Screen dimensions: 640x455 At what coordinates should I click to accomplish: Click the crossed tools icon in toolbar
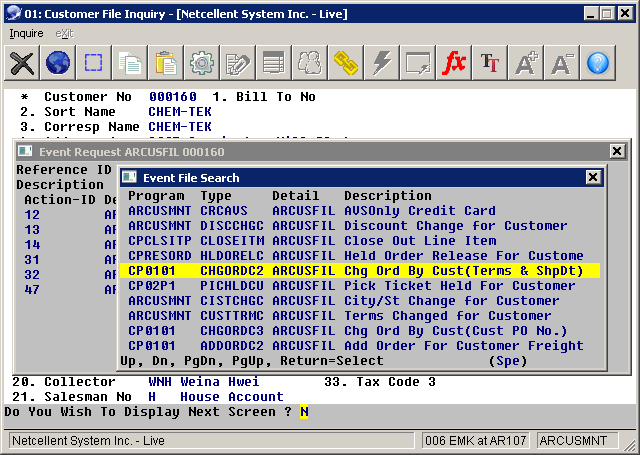pos(22,64)
